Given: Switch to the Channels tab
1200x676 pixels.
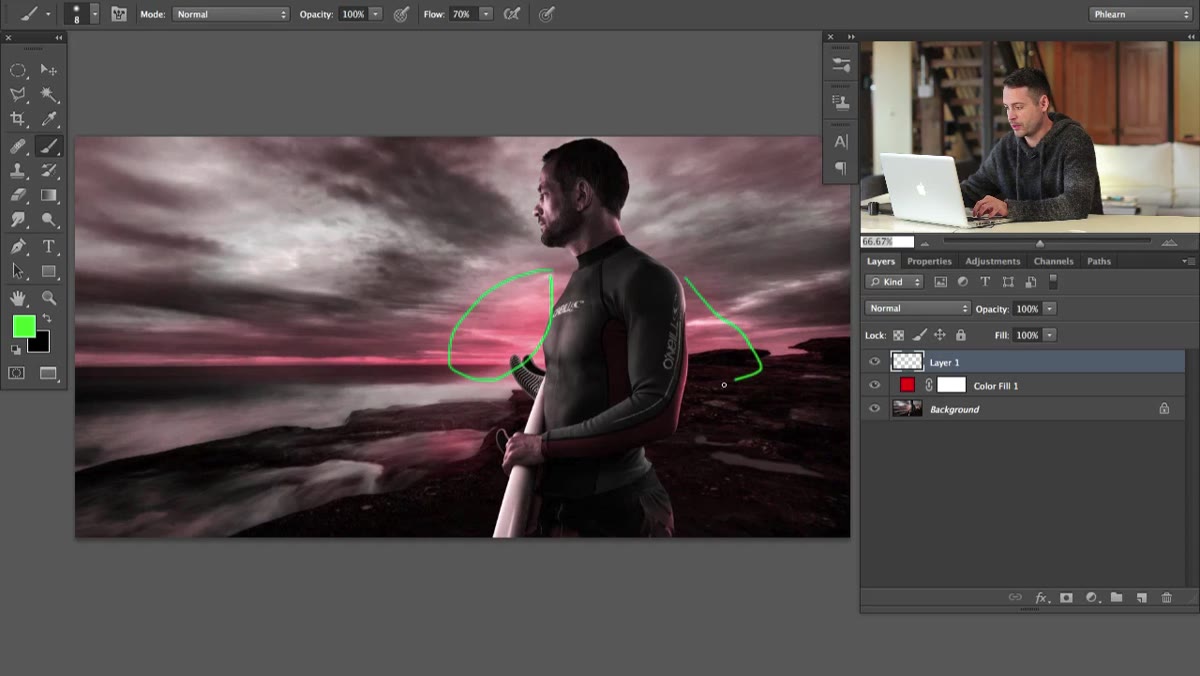Looking at the screenshot, I should click(1053, 261).
